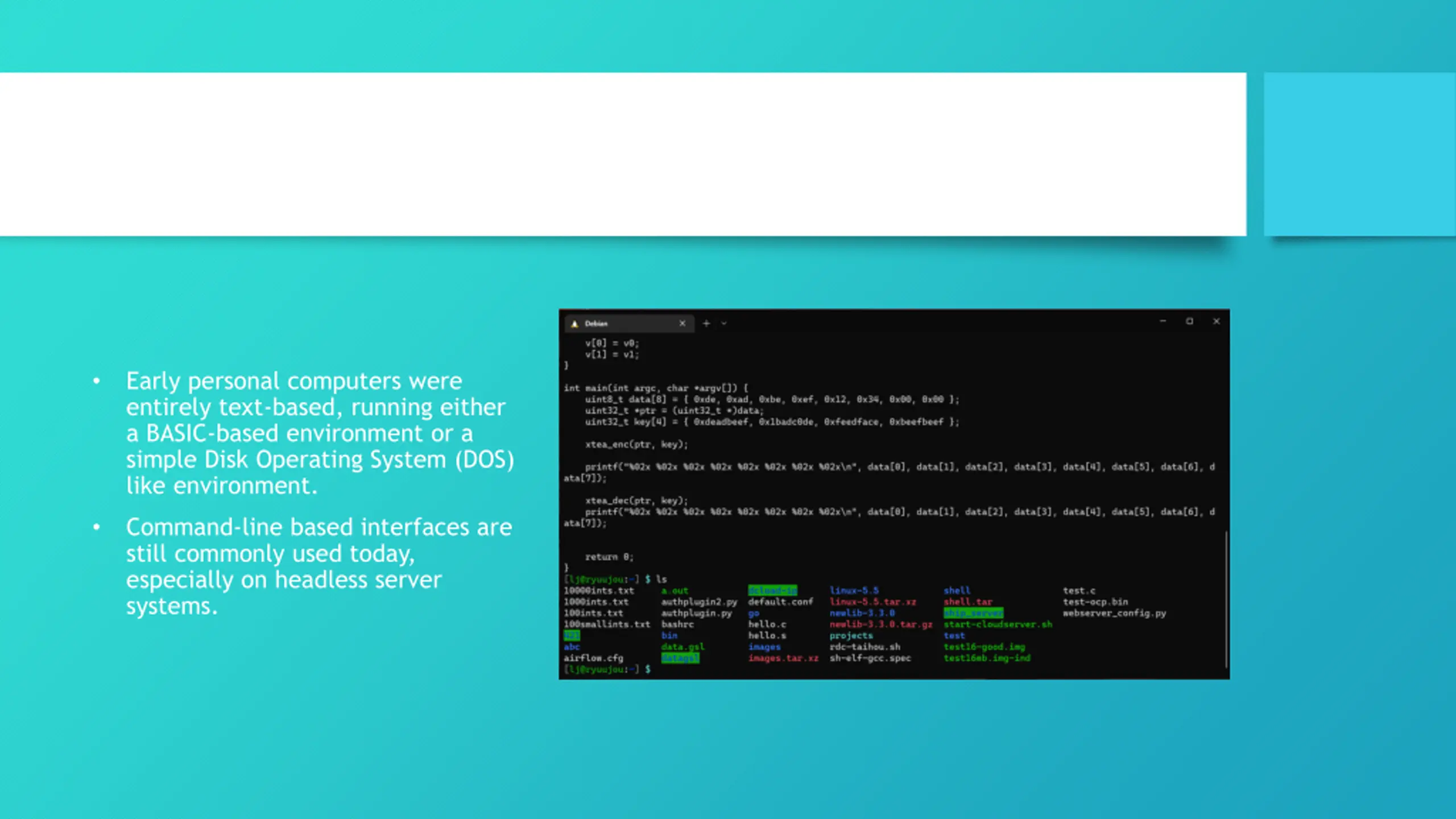Click the light blue accent square

tap(1359, 154)
